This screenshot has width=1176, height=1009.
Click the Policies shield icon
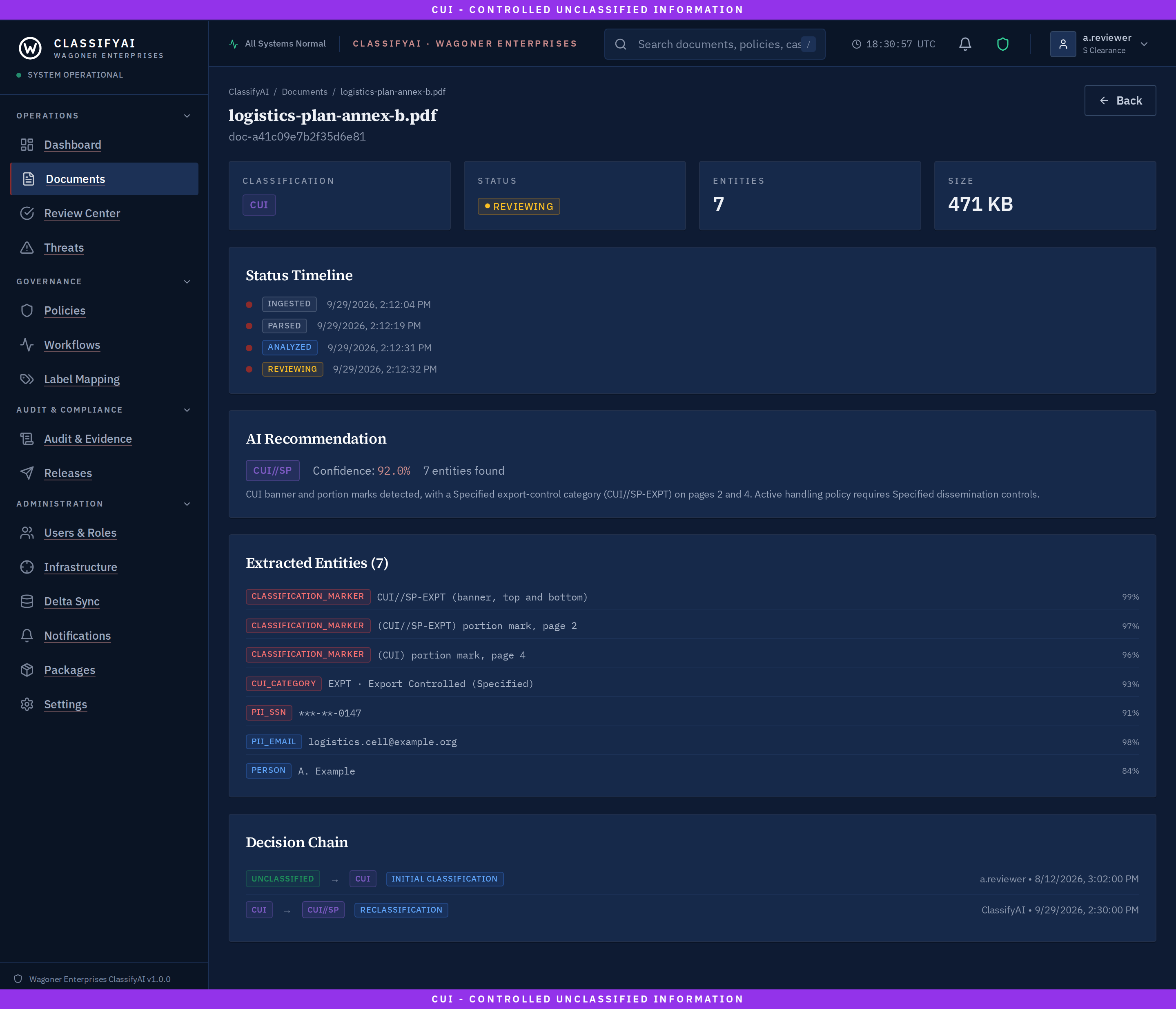pos(27,310)
